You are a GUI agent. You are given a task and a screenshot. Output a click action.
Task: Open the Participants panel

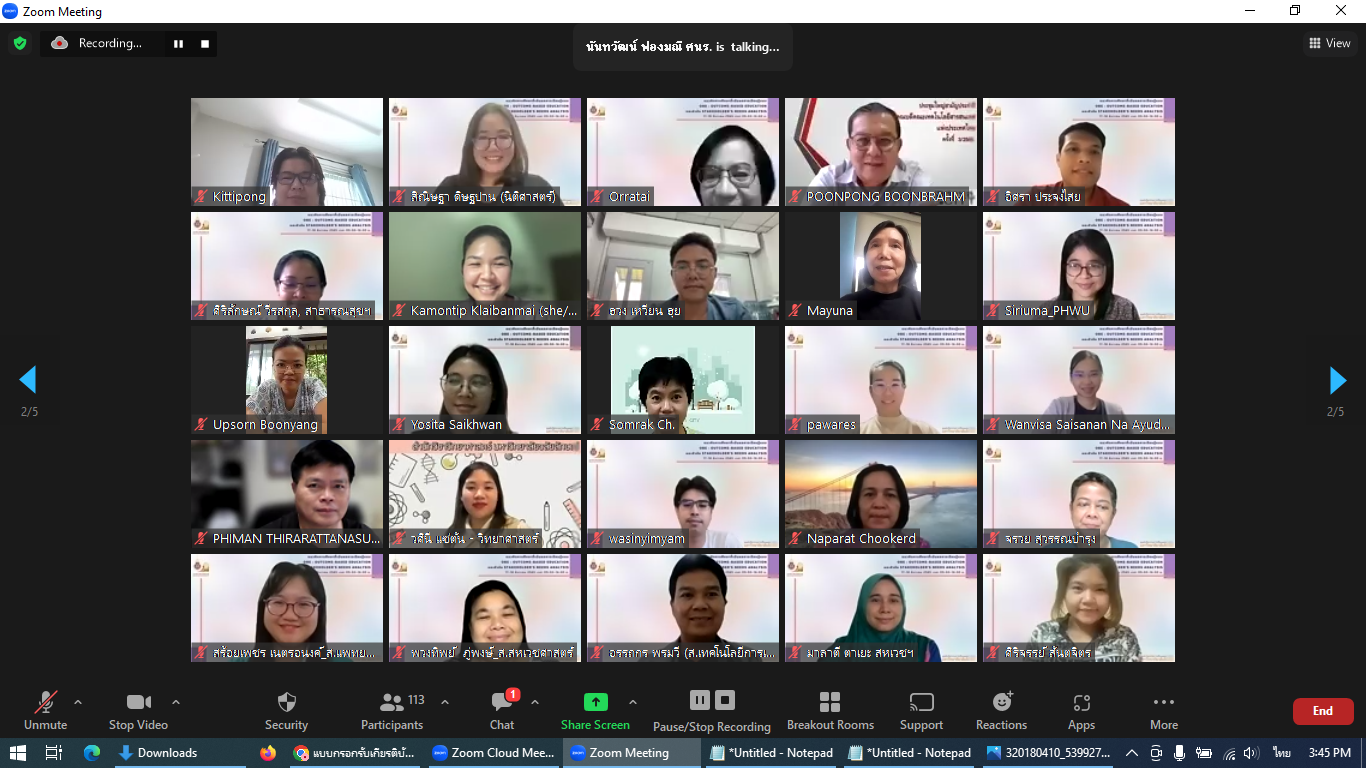pos(392,711)
